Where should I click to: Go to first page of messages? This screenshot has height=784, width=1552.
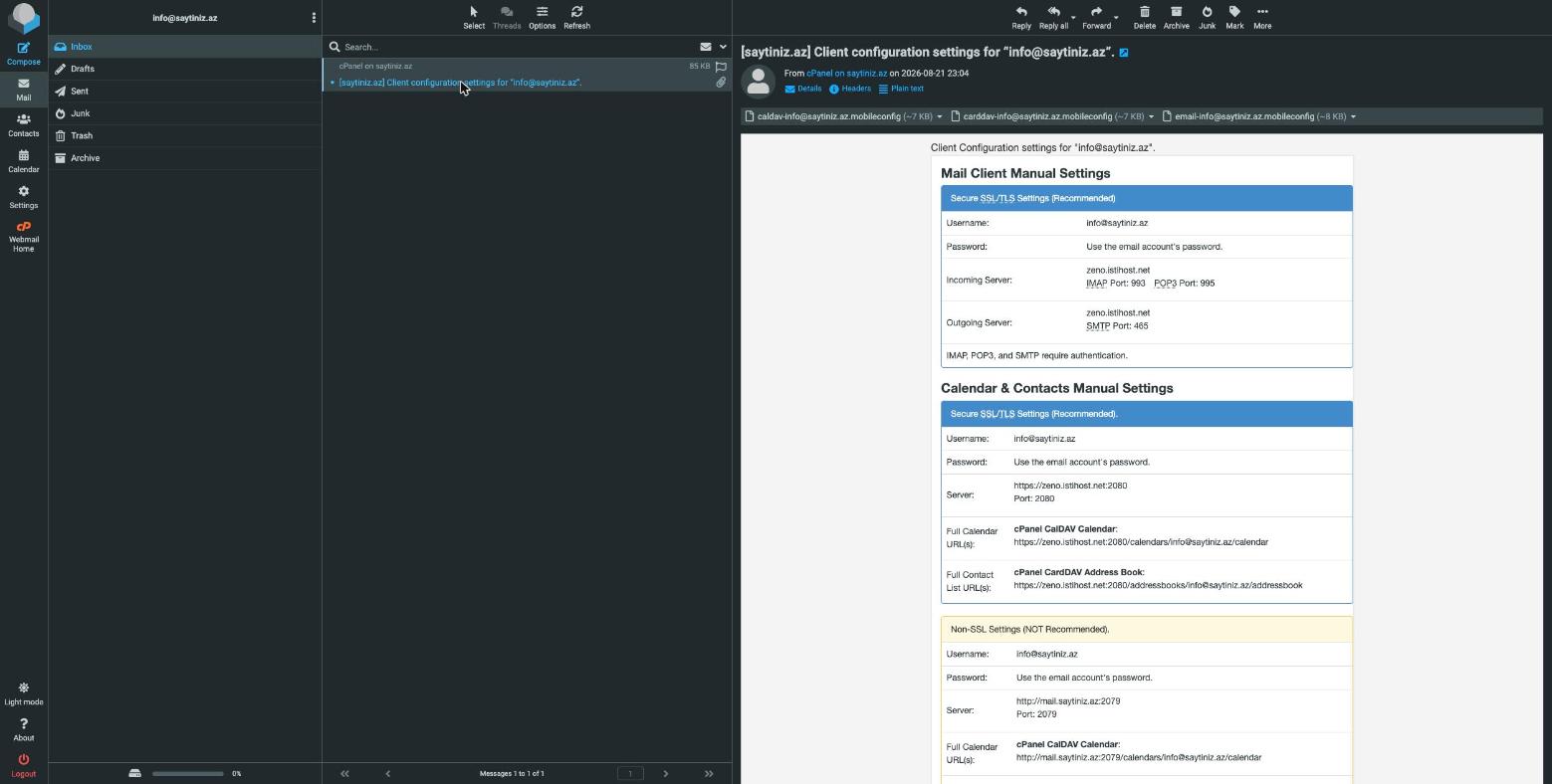pyautogui.click(x=344, y=773)
